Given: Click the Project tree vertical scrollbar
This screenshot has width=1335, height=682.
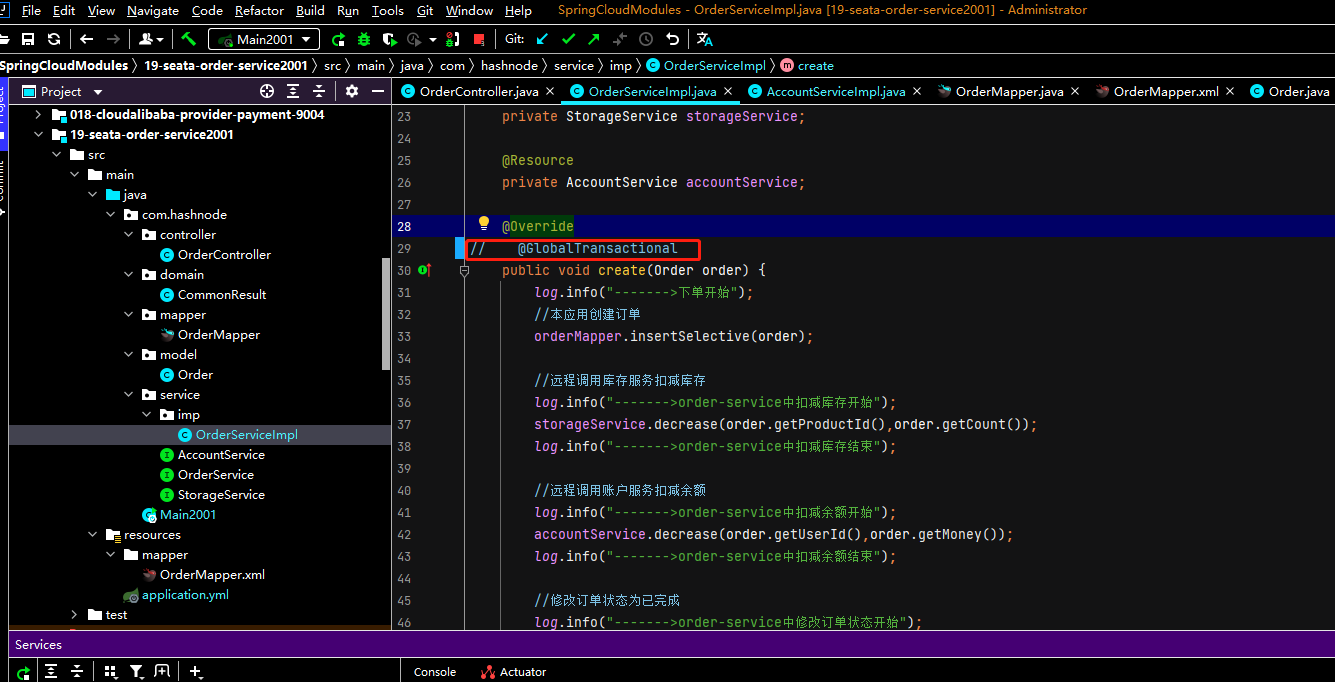Looking at the screenshot, I should 386,315.
